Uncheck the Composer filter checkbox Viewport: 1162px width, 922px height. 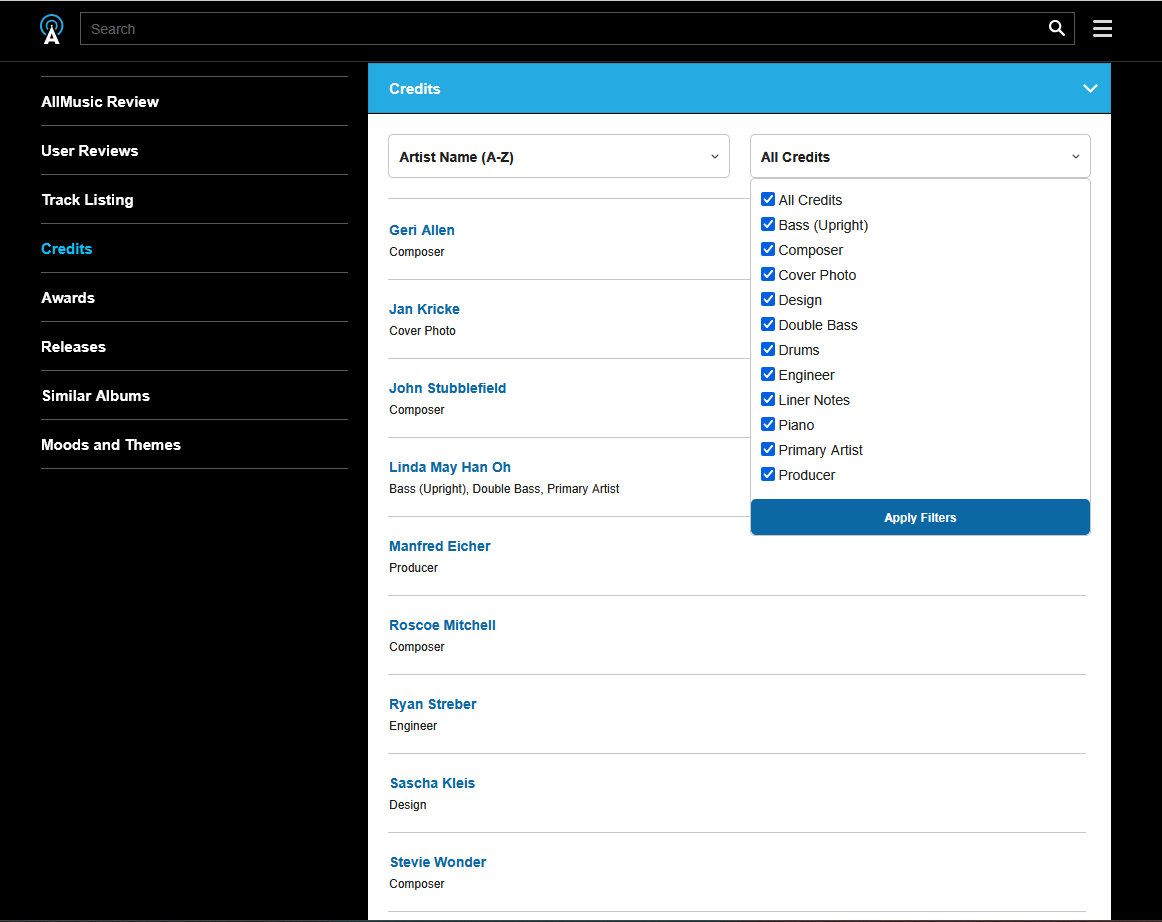pyautogui.click(x=768, y=250)
